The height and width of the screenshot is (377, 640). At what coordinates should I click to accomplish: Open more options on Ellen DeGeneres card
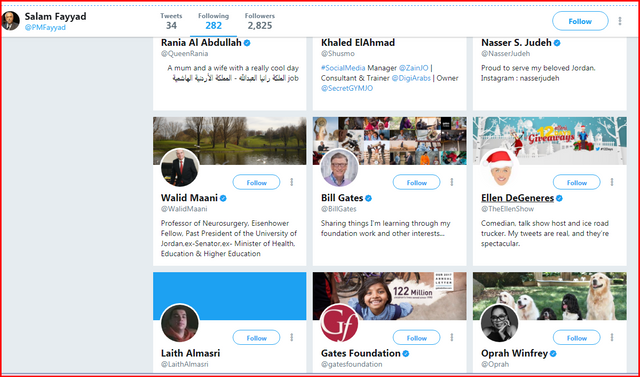(x=611, y=182)
